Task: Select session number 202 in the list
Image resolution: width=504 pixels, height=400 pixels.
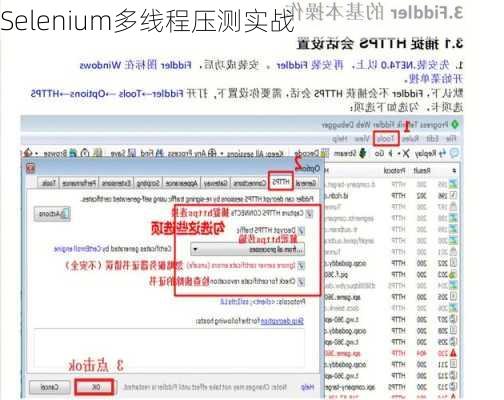Action: pos(392,263)
